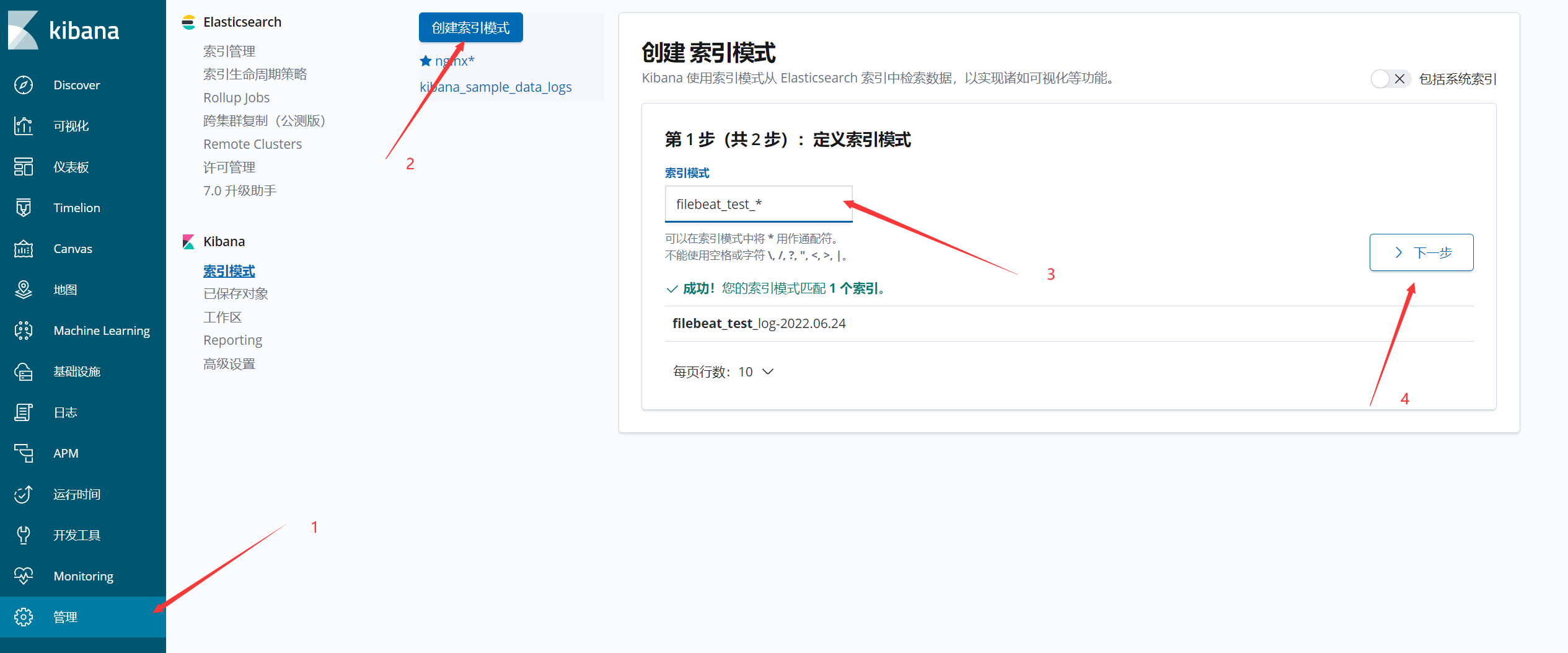1568x653 pixels.
Task: Open the 开发工具 wrench icon
Action: click(x=24, y=535)
